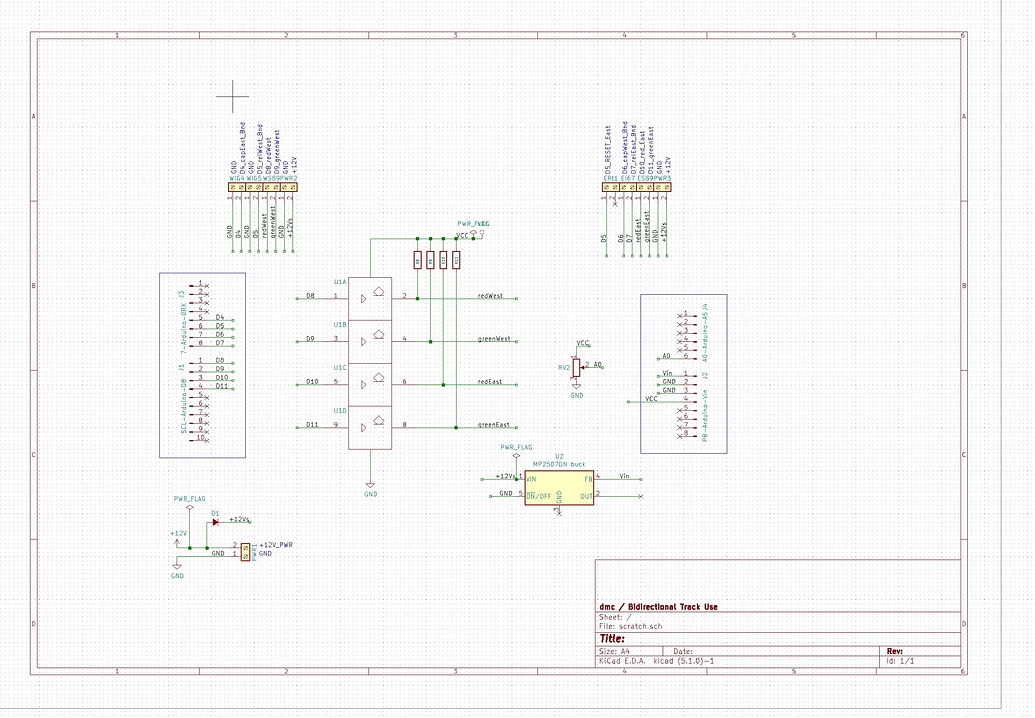The height and width of the screenshot is (718, 1035).
Task: Select the U1D buffer gate symbol
Action: [370, 426]
